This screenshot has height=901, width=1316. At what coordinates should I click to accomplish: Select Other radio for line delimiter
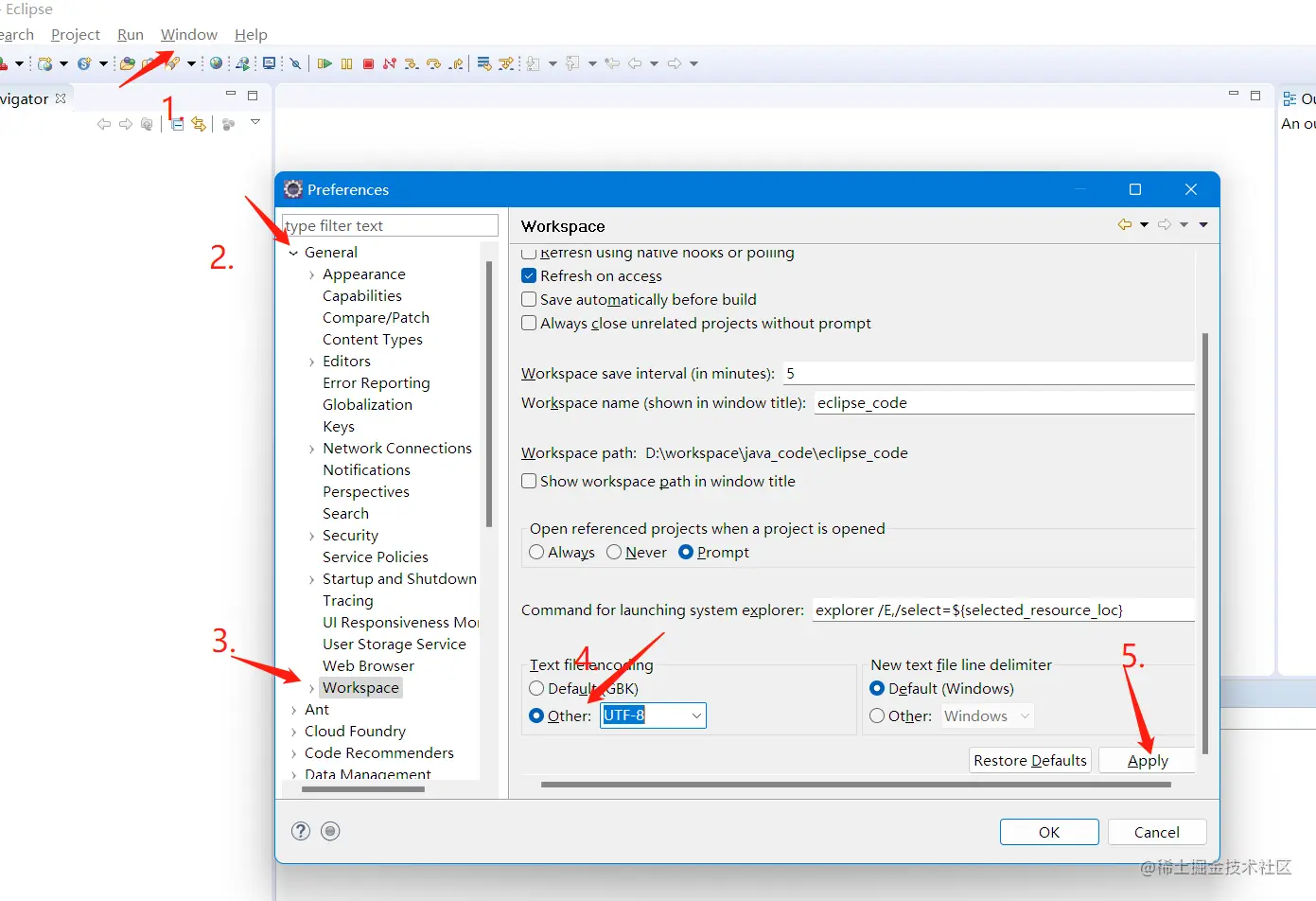(877, 715)
